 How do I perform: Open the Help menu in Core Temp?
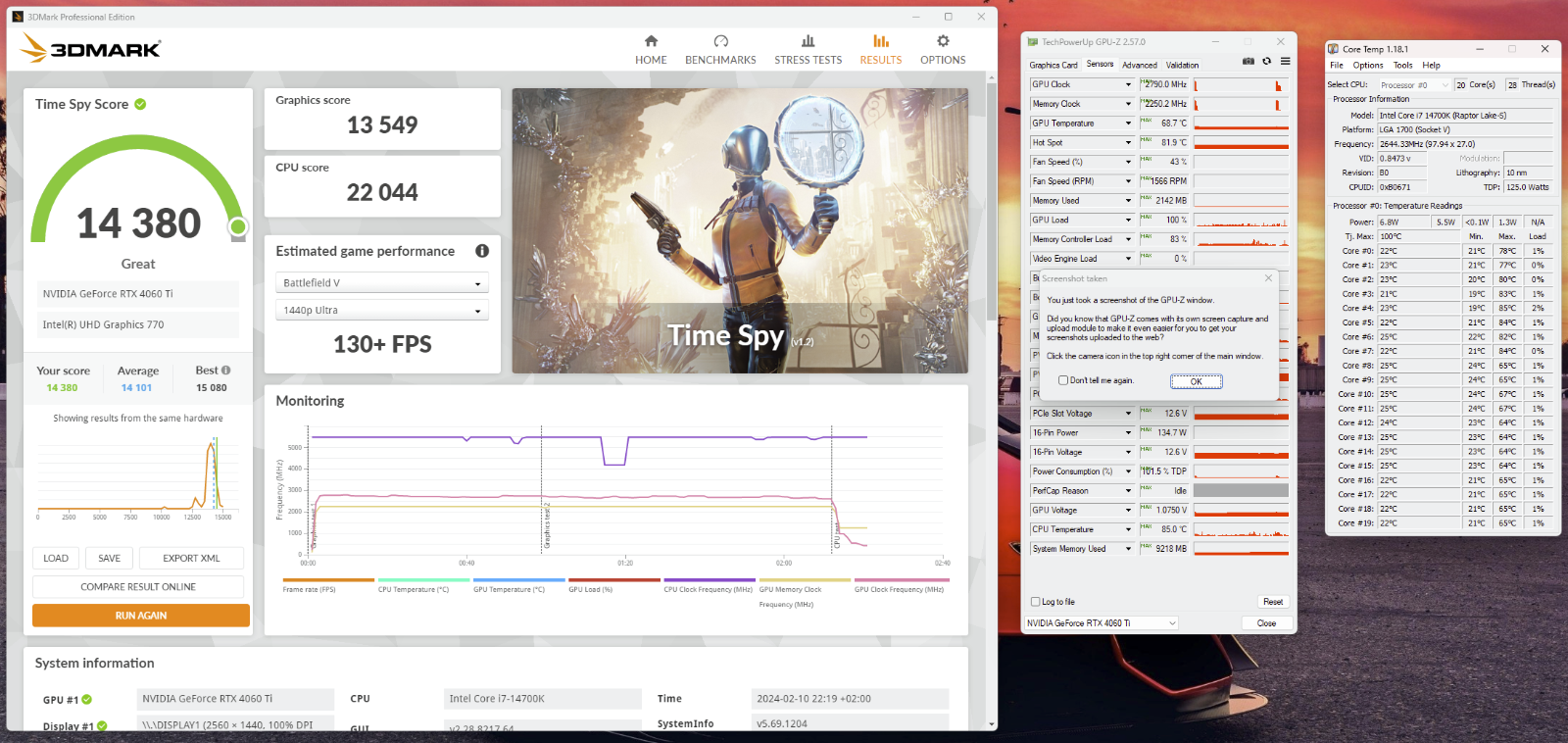click(x=1432, y=66)
